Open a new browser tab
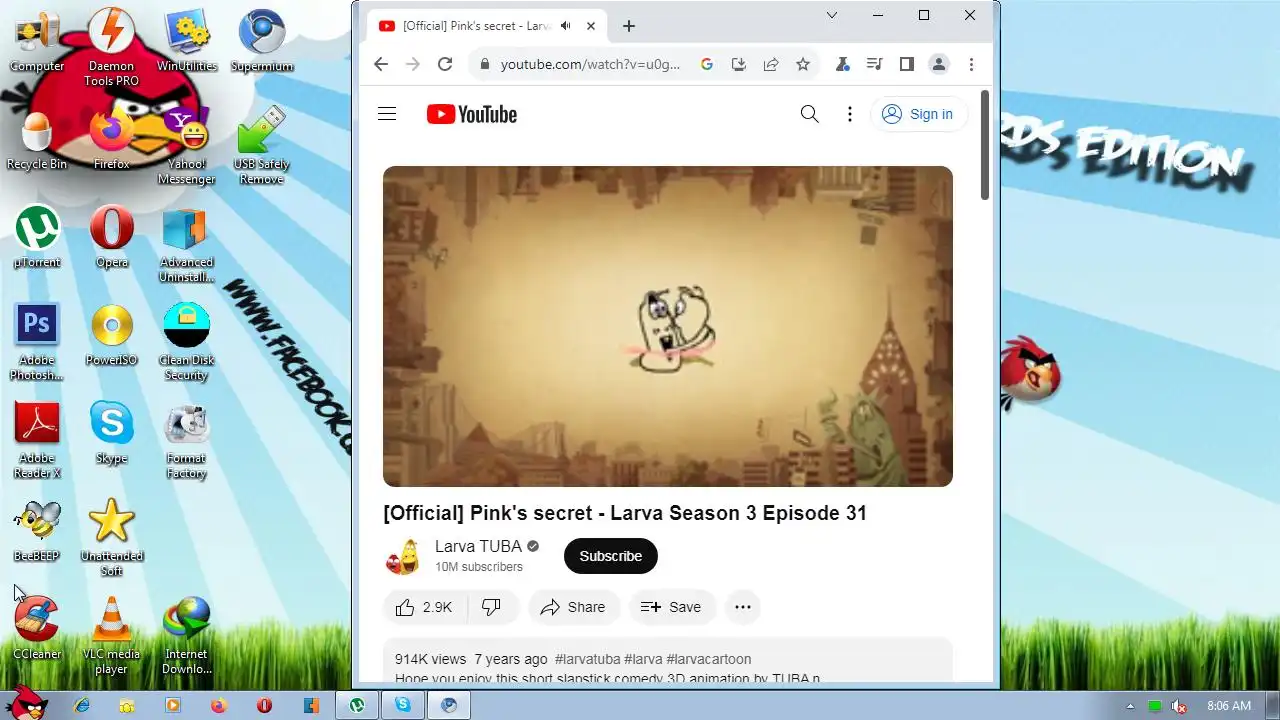The width and height of the screenshot is (1280, 720). 629,26
